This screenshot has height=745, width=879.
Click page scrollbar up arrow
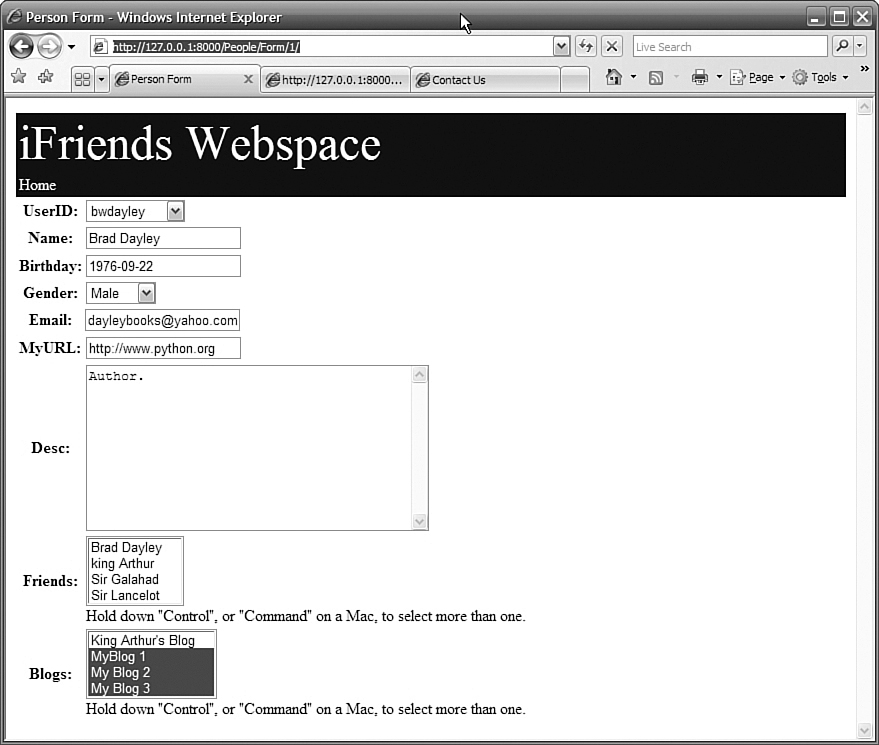click(x=864, y=107)
